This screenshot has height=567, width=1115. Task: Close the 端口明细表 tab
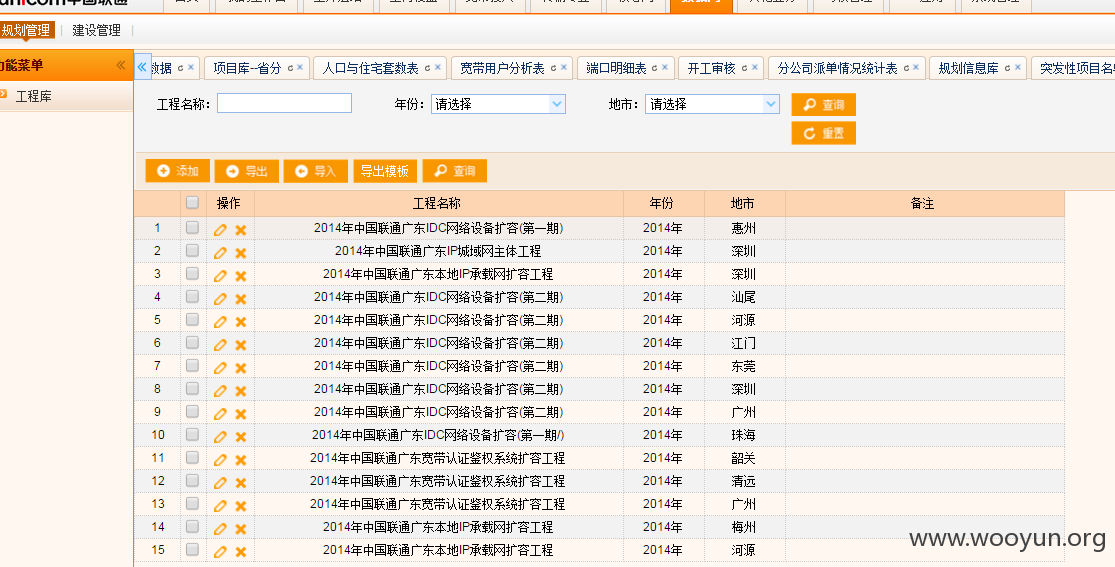(x=665, y=68)
